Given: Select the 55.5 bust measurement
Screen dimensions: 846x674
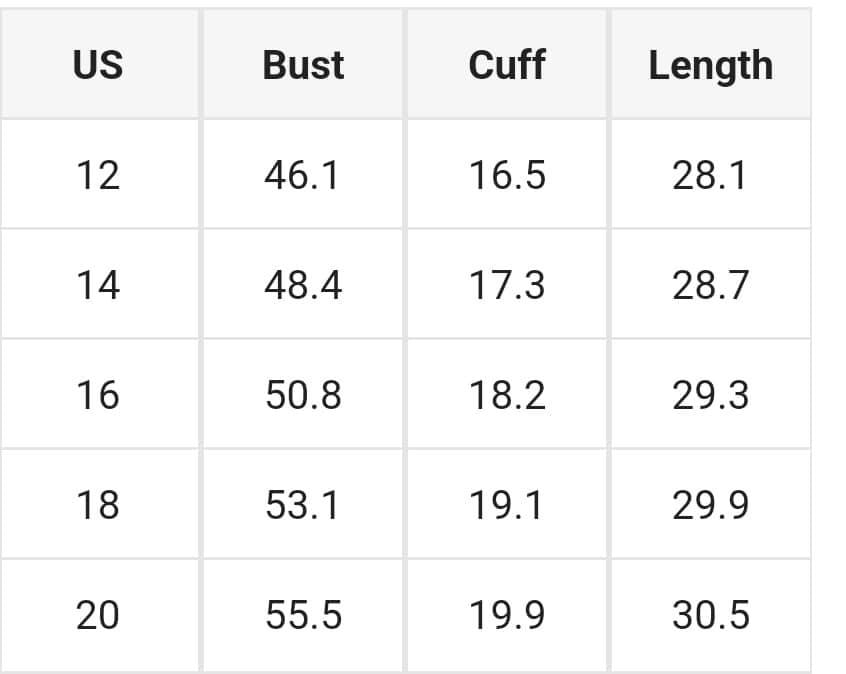Looking at the screenshot, I should tap(303, 615).
